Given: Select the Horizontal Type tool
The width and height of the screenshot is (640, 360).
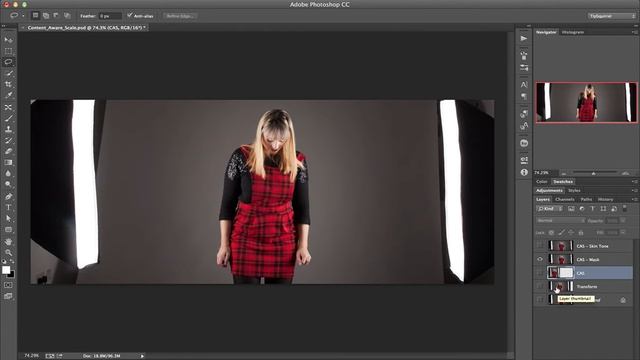Looking at the screenshot, I should coord(8,207).
